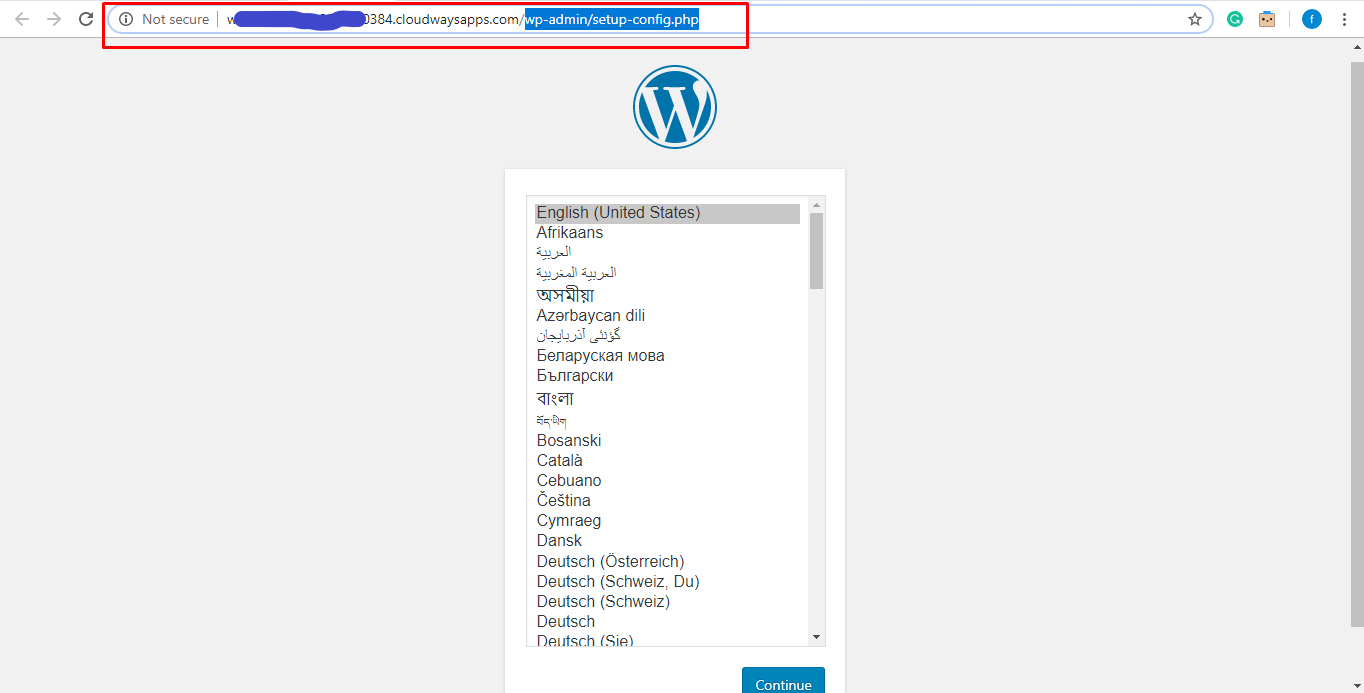Image resolution: width=1364 pixels, height=693 pixels.
Task: Click Continue to proceed with setup
Action: tap(783, 681)
